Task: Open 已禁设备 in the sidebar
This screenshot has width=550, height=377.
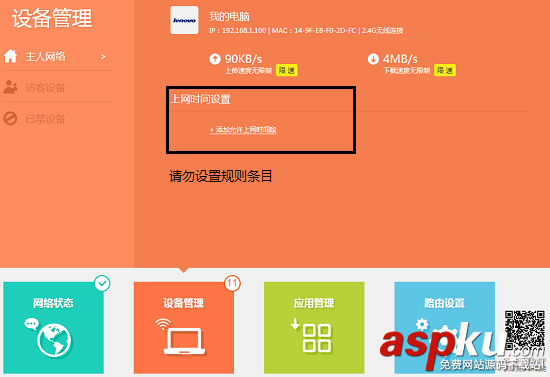Action: (x=45, y=119)
